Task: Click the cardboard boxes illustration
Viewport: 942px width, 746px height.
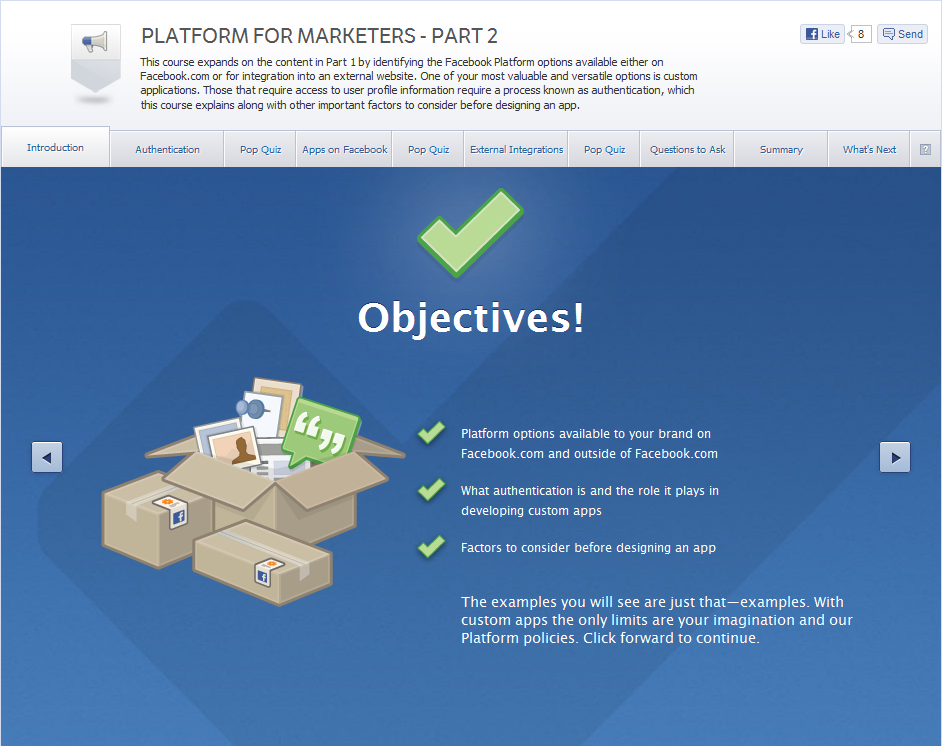Action: coord(252,491)
